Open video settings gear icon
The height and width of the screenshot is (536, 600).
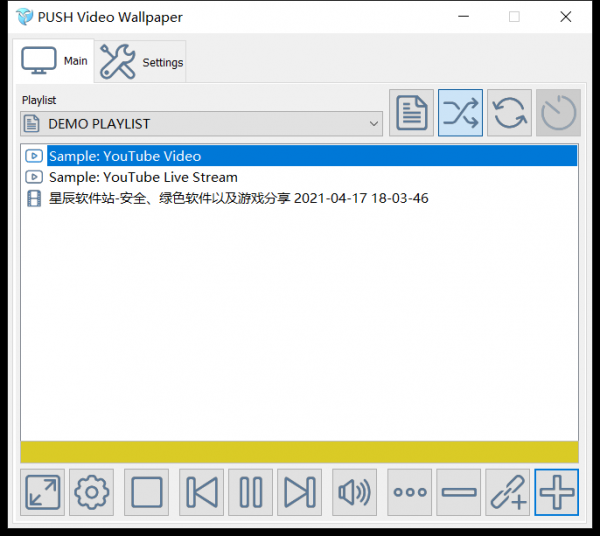coord(91,492)
